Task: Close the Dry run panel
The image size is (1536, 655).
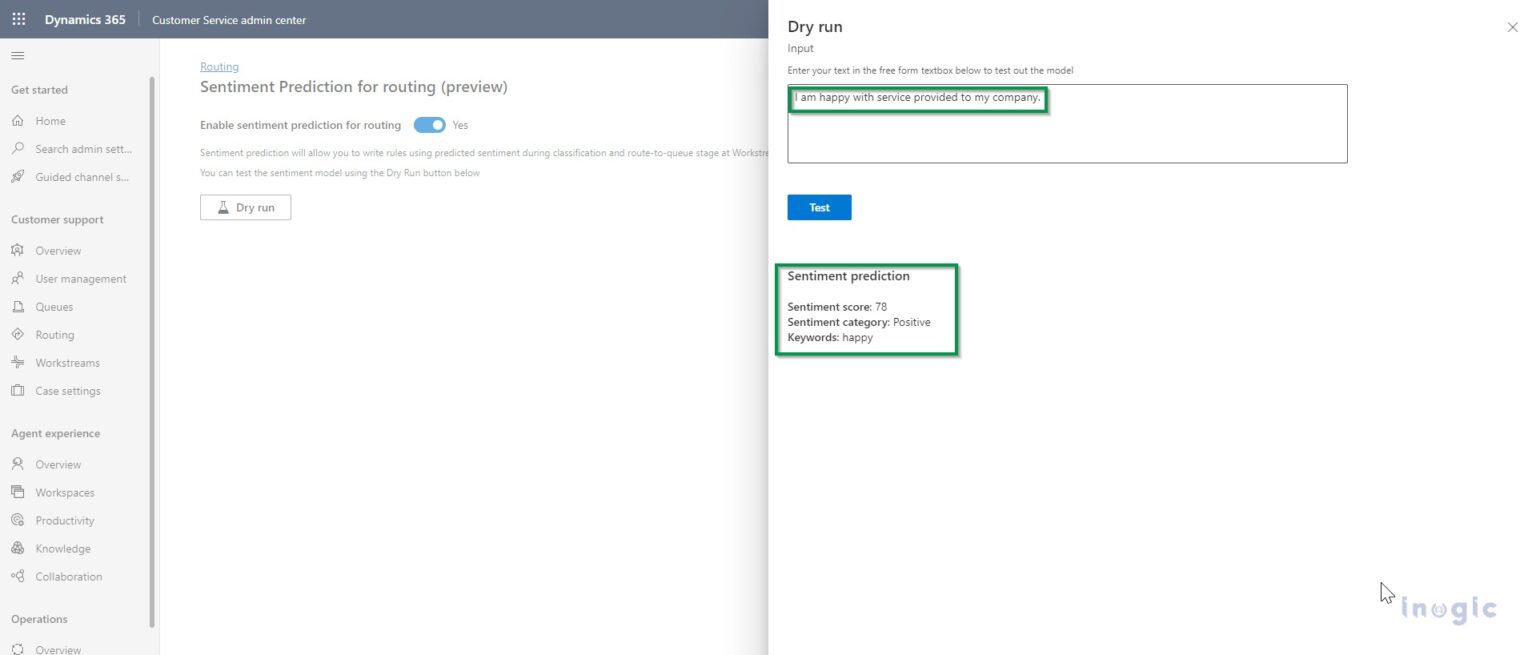Action: (x=1512, y=28)
